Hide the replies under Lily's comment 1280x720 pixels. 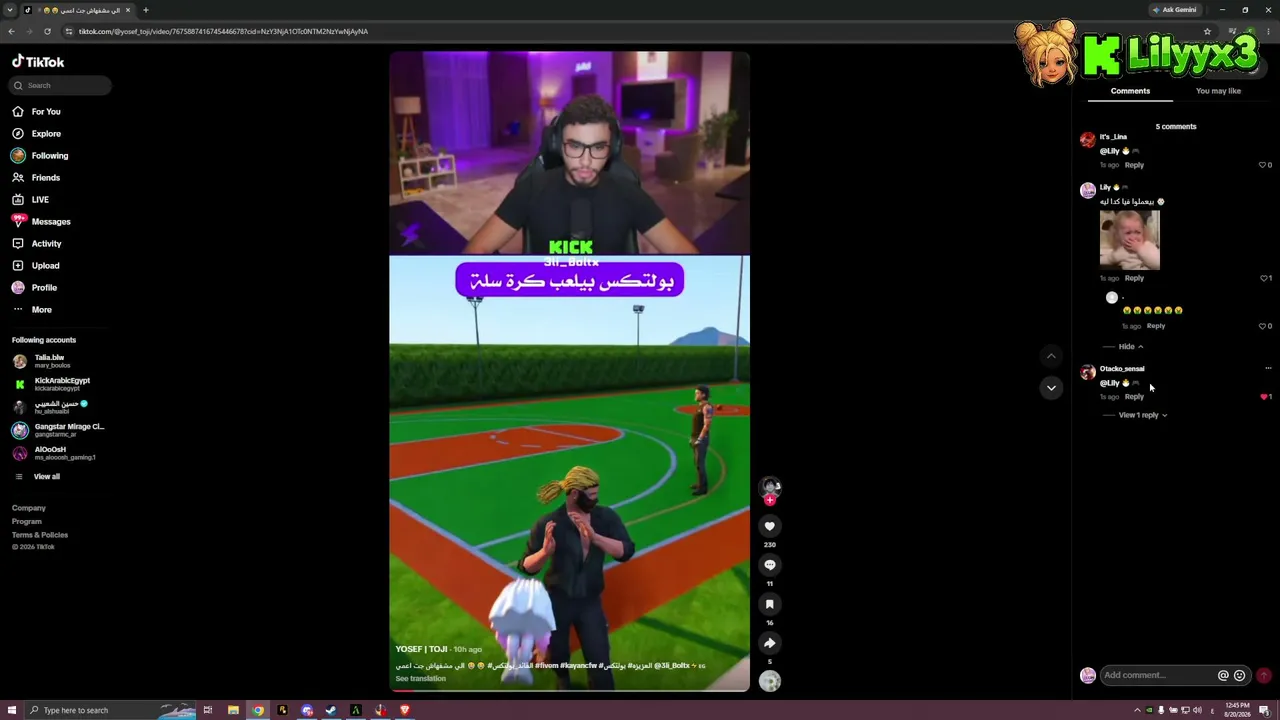tap(1131, 347)
